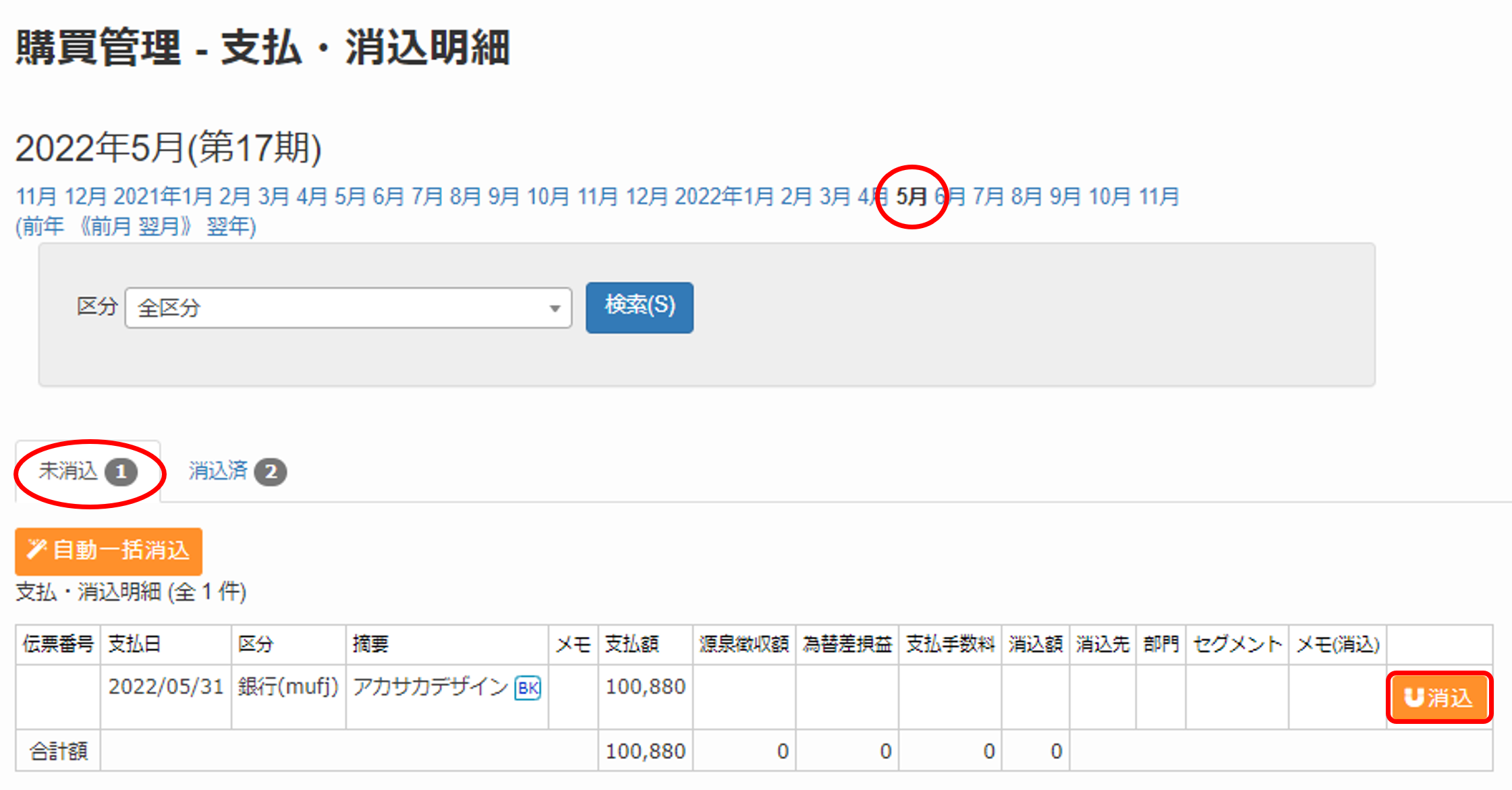Click the 自動一括消込 button

(x=109, y=551)
